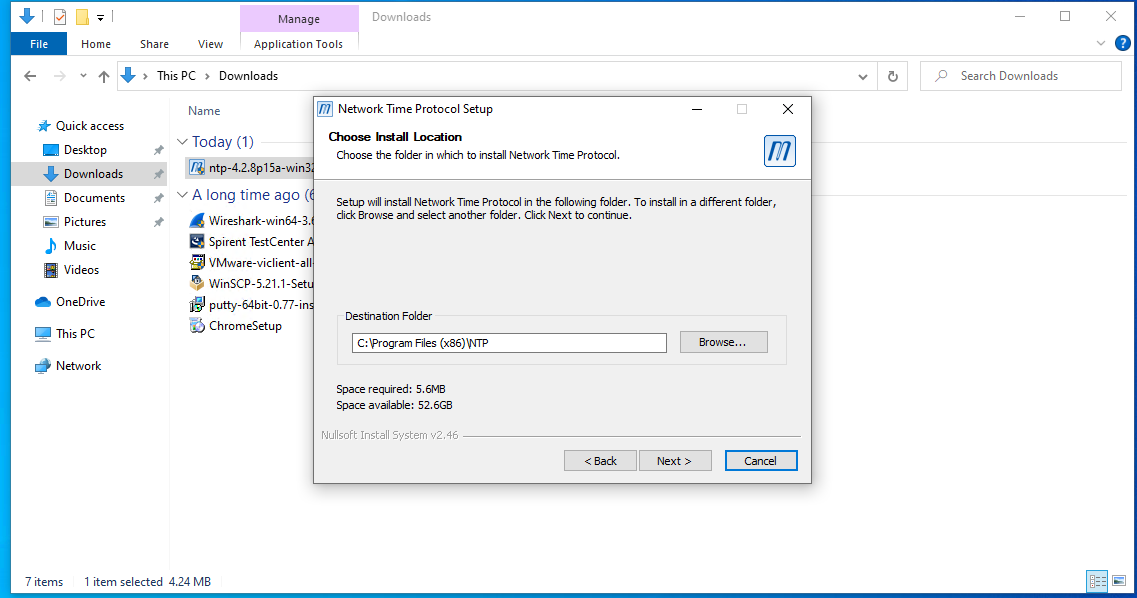Refresh the Downloads folder
1137x598 pixels.
893,76
